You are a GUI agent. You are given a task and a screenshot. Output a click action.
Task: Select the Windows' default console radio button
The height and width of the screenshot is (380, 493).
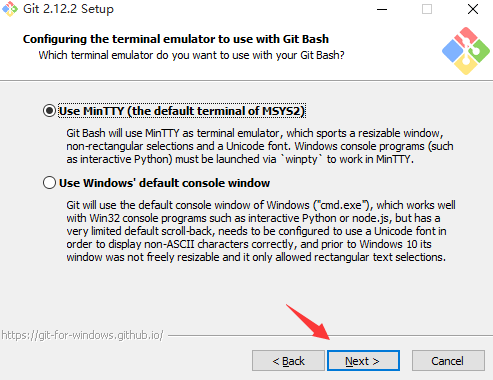[49, 183]
